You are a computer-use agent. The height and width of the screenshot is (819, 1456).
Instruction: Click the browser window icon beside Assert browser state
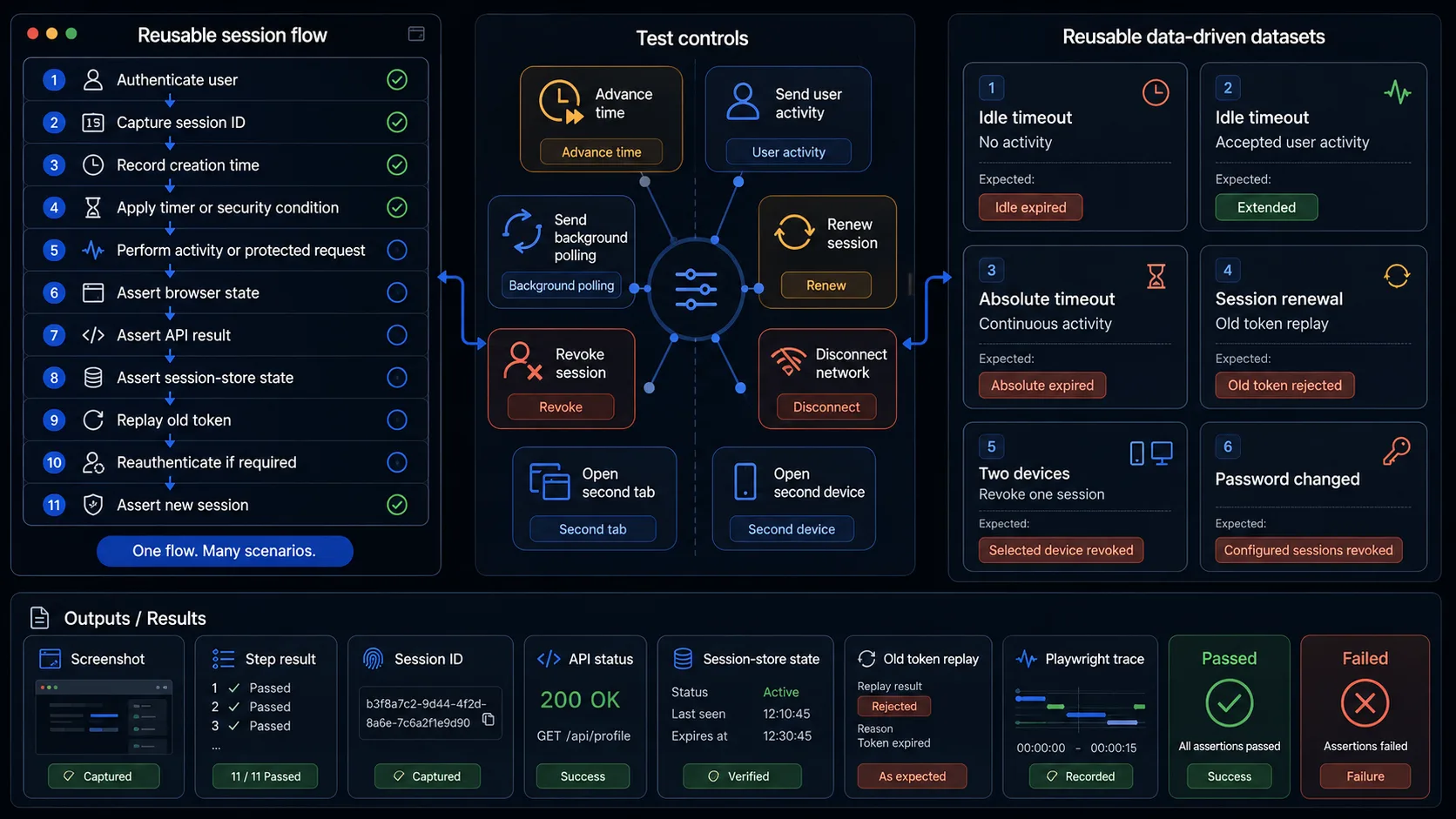(93, 293)
